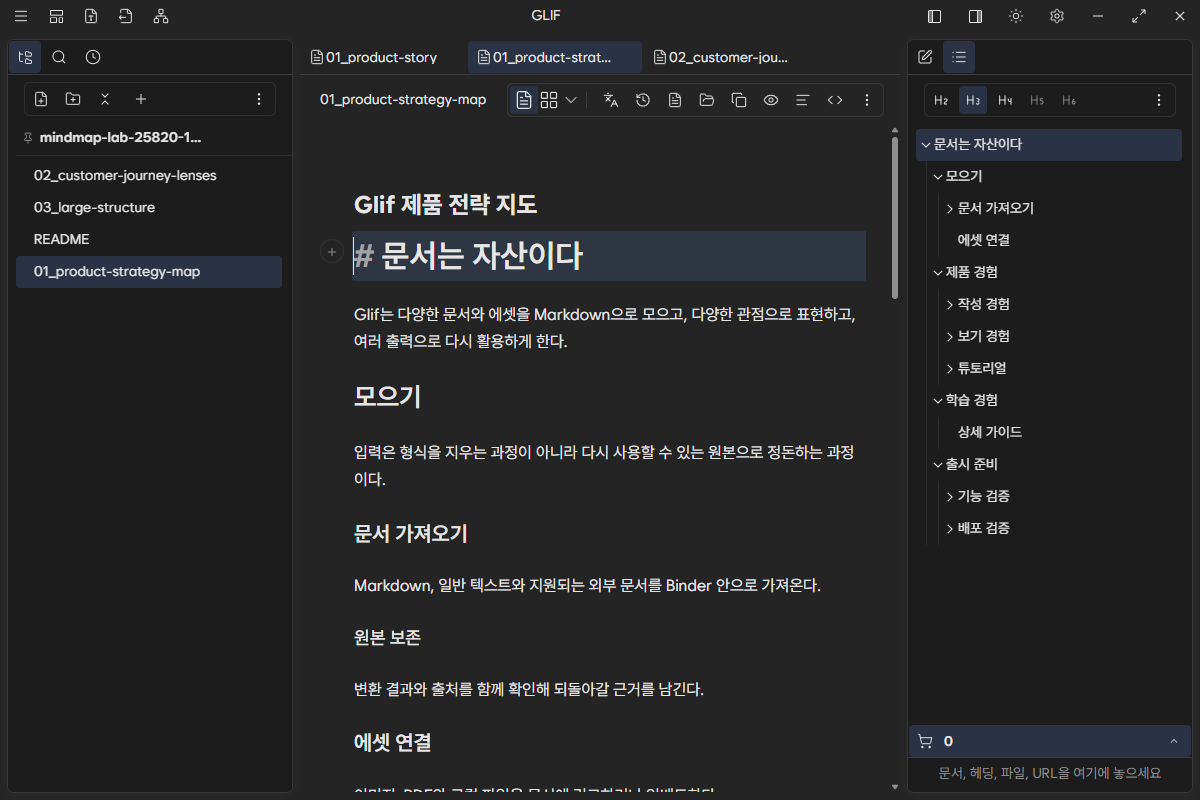
Task: Collapse '문서는 자산이다' outline node
Action: tap(925, 144)
